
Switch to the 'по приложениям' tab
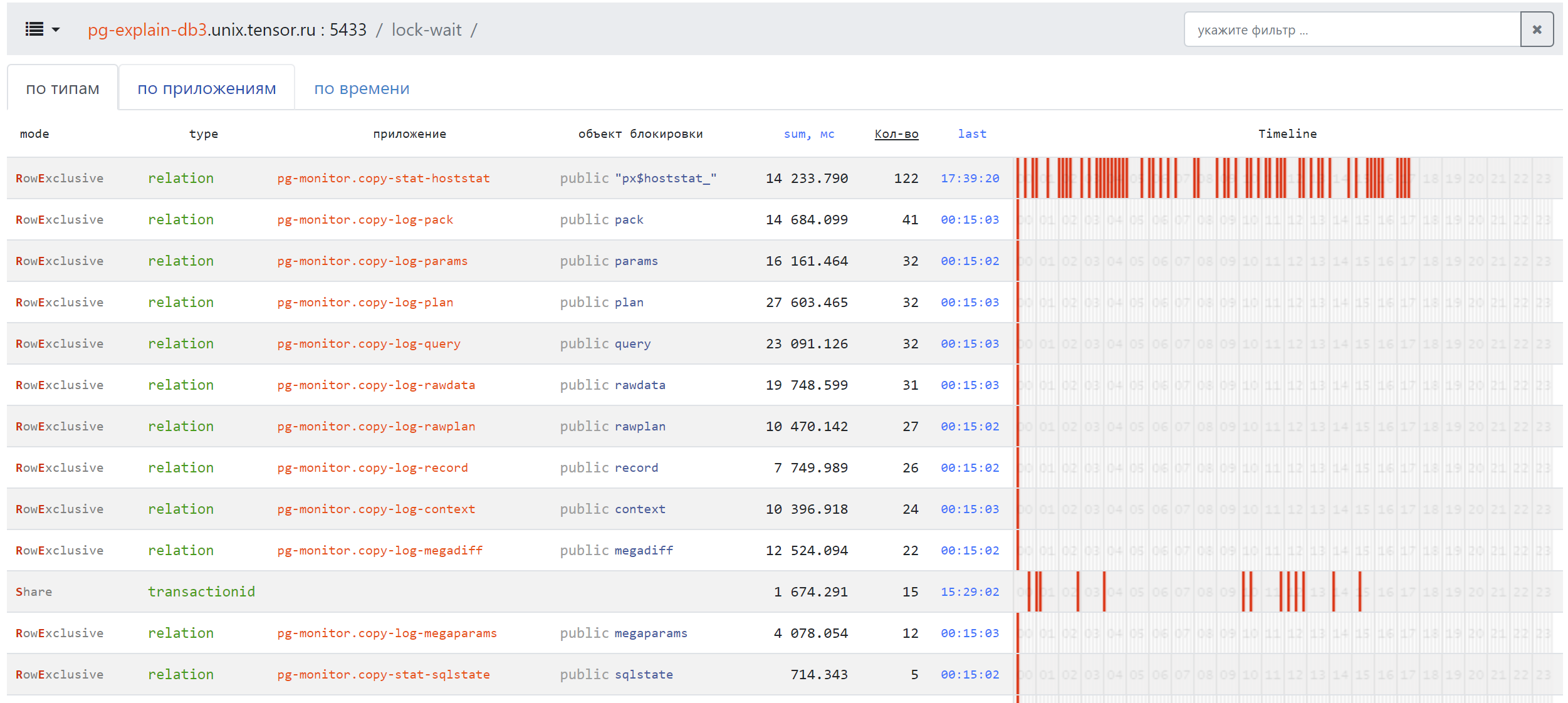click(206, 88)
